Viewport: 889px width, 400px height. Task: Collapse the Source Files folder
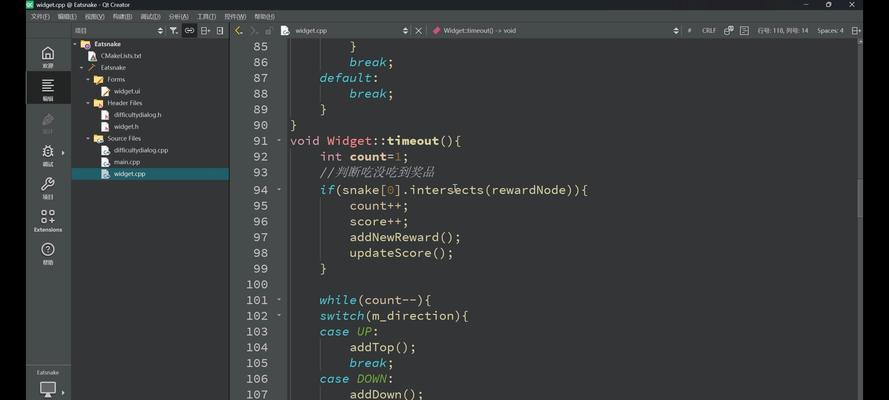coord(88,139)
